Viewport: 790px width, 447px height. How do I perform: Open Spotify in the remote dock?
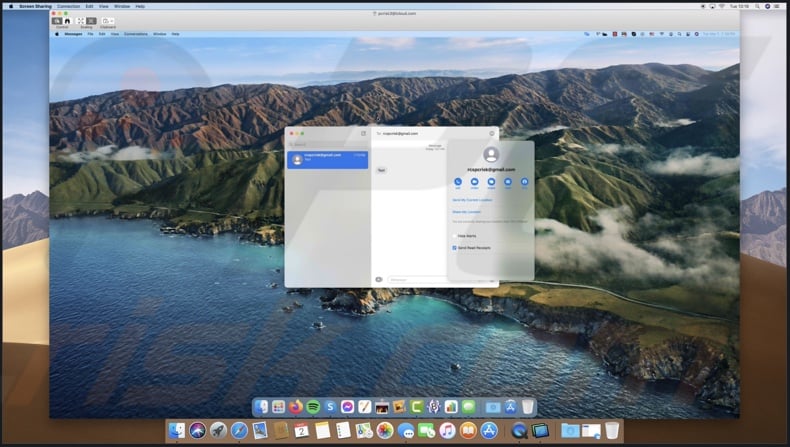(313, 406)
